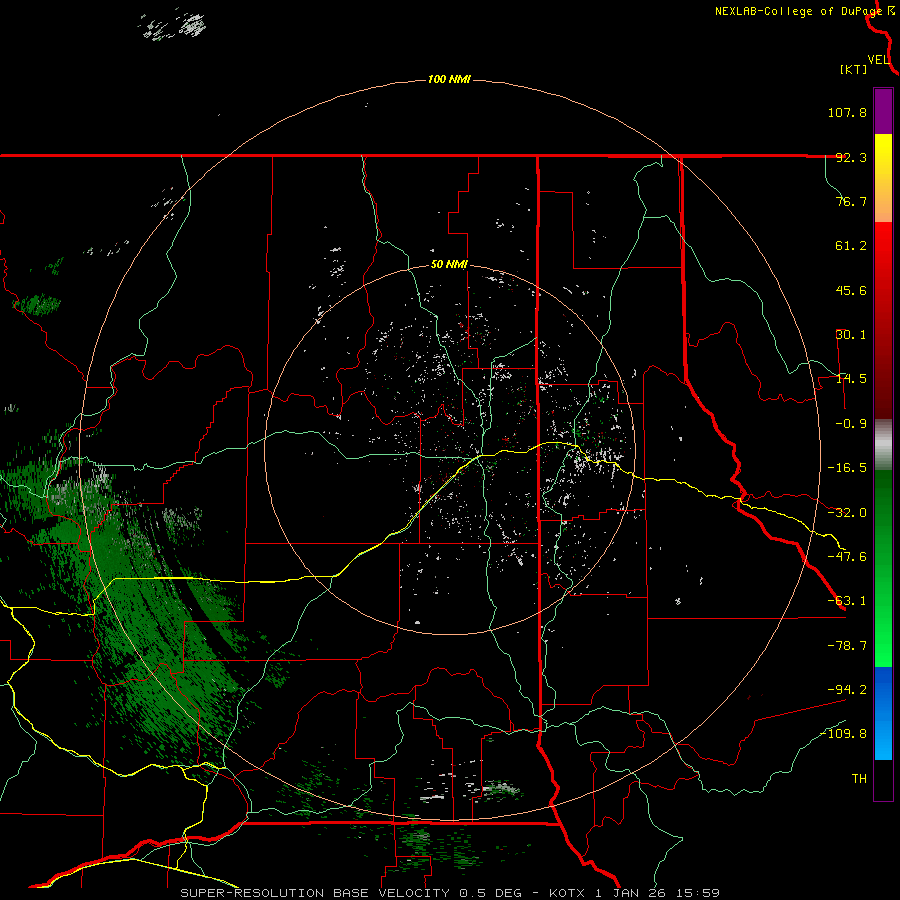
Task: Select the -0.9 velocity scale value
Action: tap(851, 424)
